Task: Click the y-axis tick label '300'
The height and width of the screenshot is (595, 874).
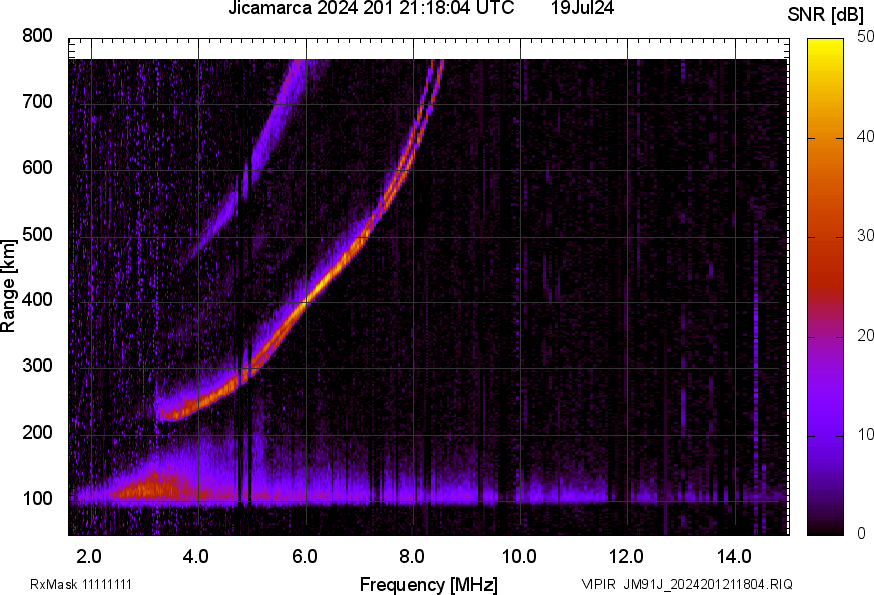Action: click(x=37, y=365)
